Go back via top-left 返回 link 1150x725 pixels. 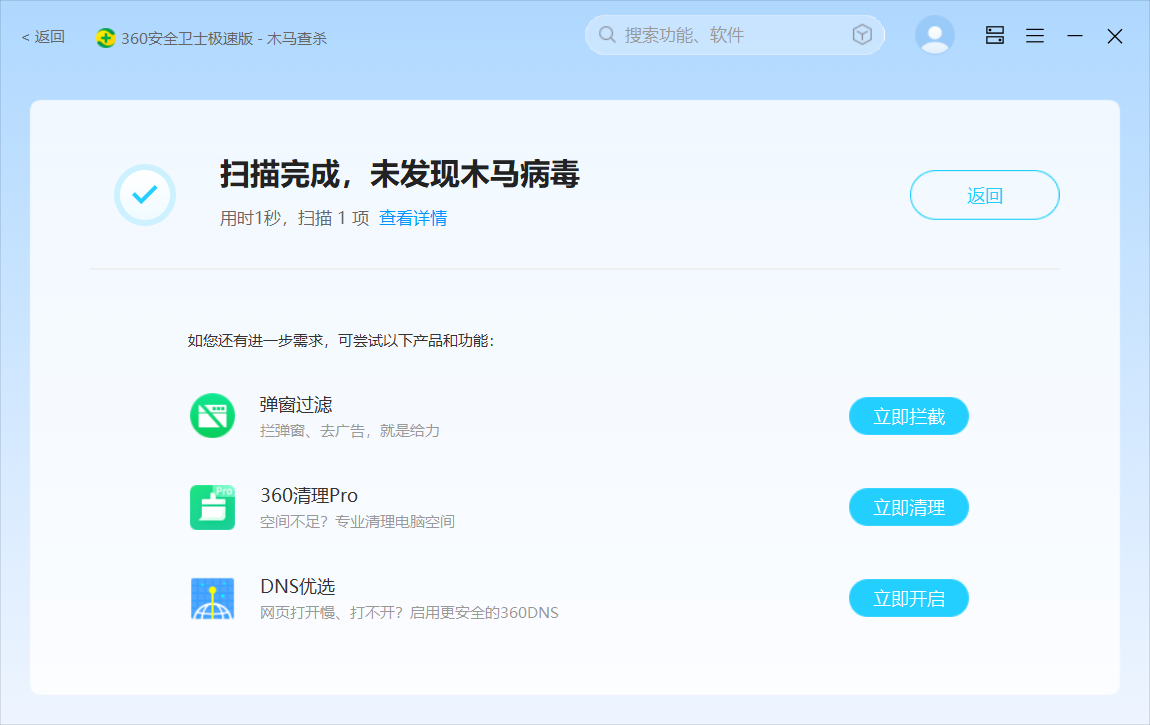point(43,37)
